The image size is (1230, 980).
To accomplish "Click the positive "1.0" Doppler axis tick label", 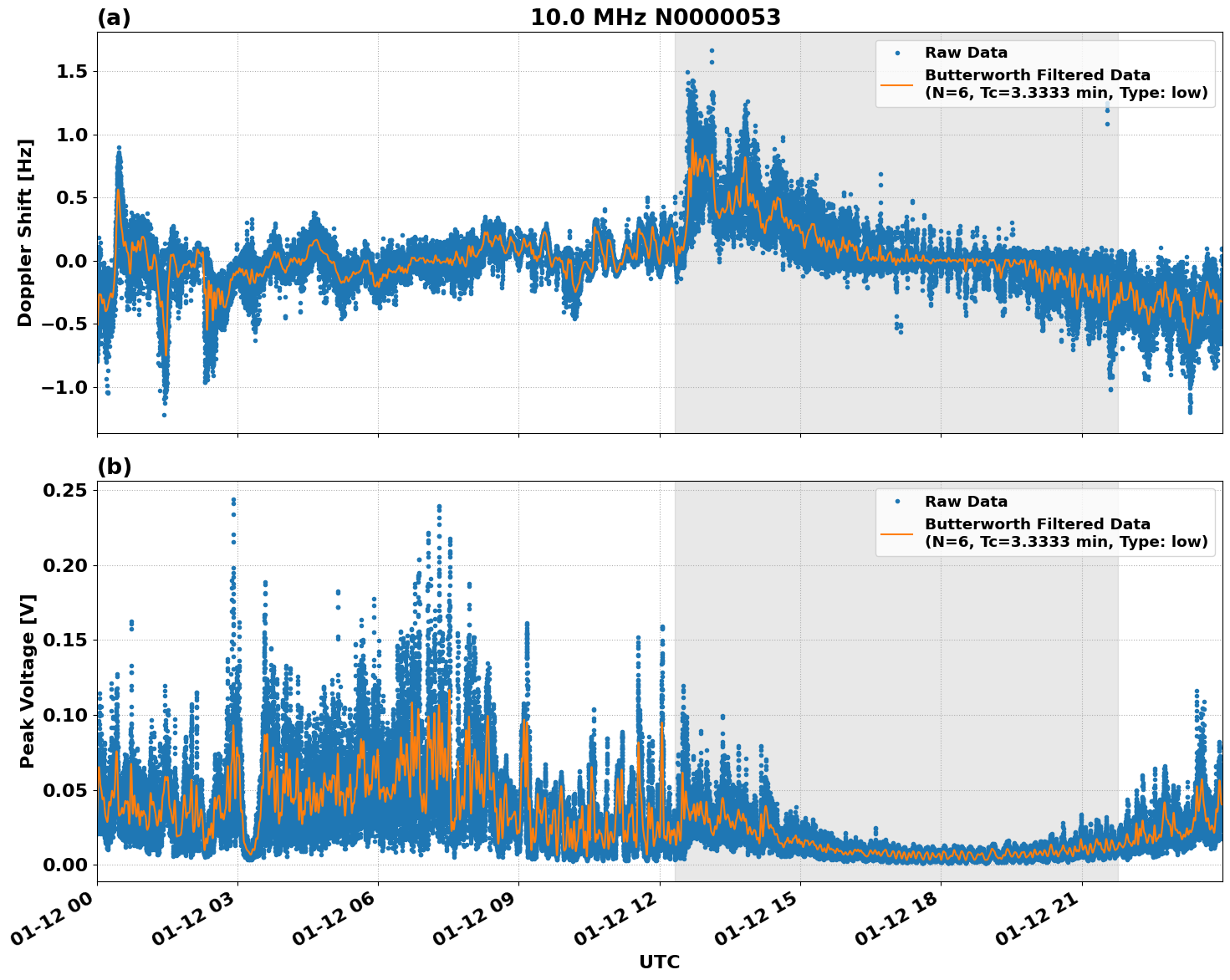I will [x=72, y=135].
